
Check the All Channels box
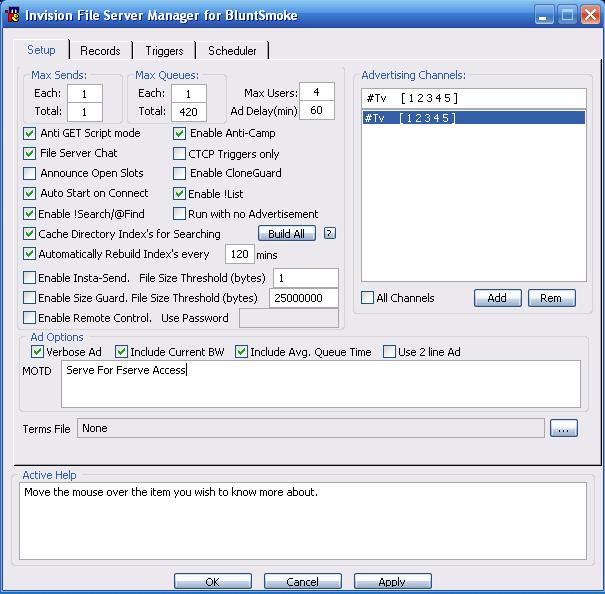(367, 298)
